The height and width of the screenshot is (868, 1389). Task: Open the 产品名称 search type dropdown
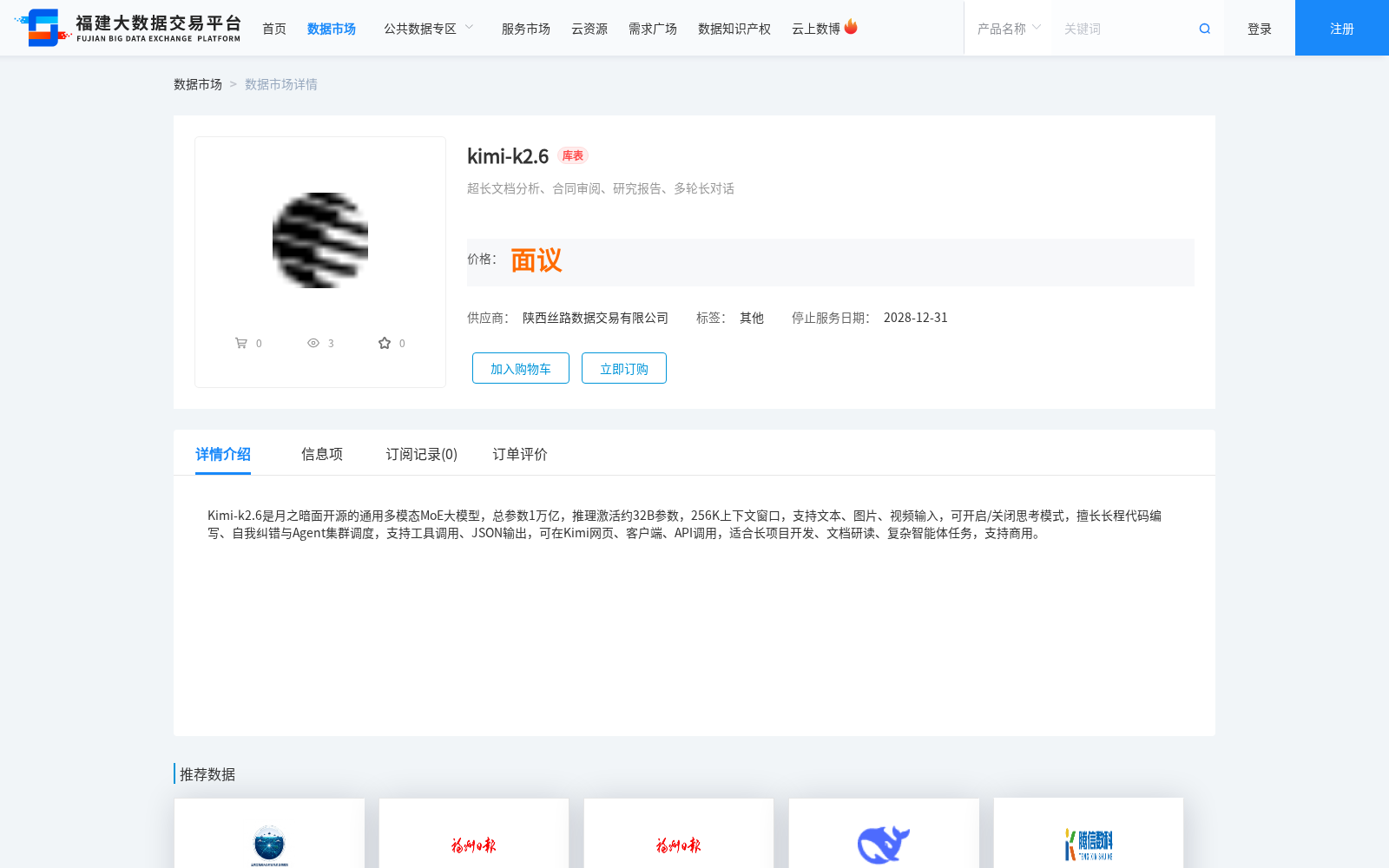point(1009,29)
